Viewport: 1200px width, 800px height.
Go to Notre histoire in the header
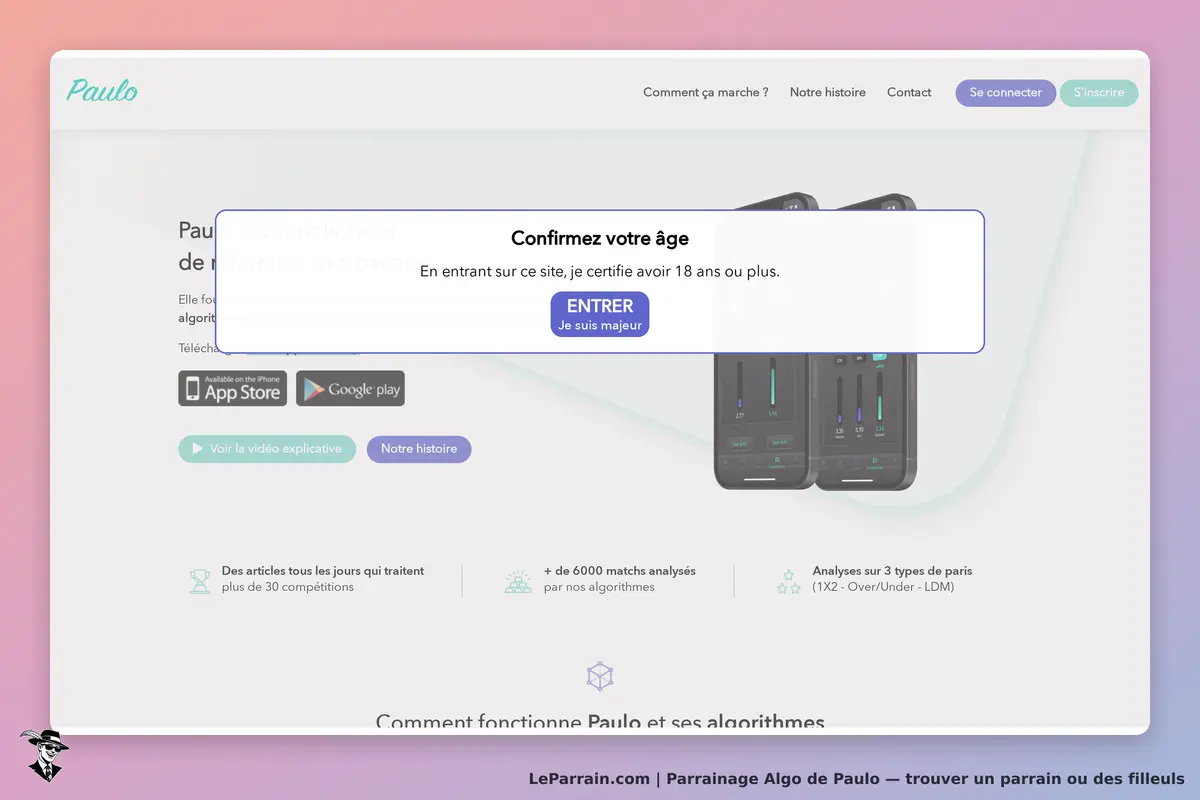click(x=828, y=92)
